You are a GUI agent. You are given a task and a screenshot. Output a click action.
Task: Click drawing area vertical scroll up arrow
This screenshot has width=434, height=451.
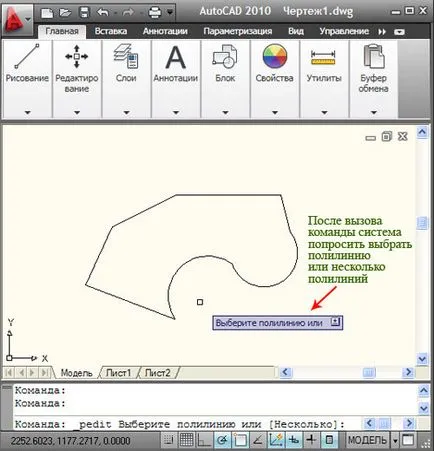[422, 132]
